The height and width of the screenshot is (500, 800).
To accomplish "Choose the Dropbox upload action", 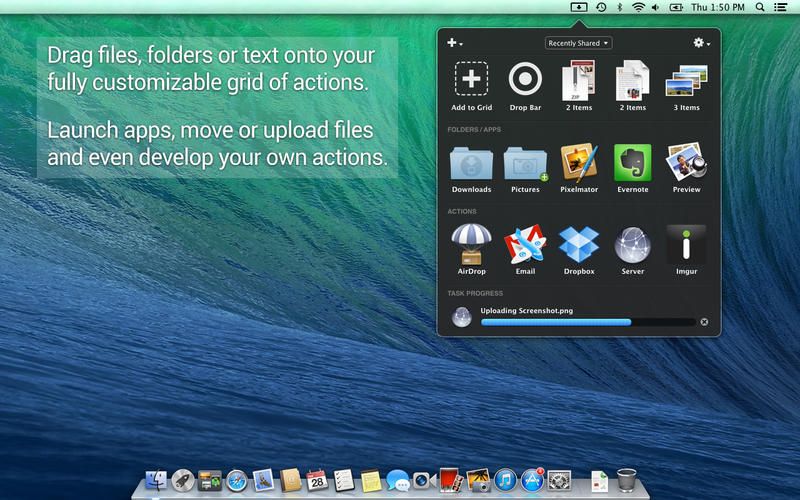I will (x=579, y=244).
